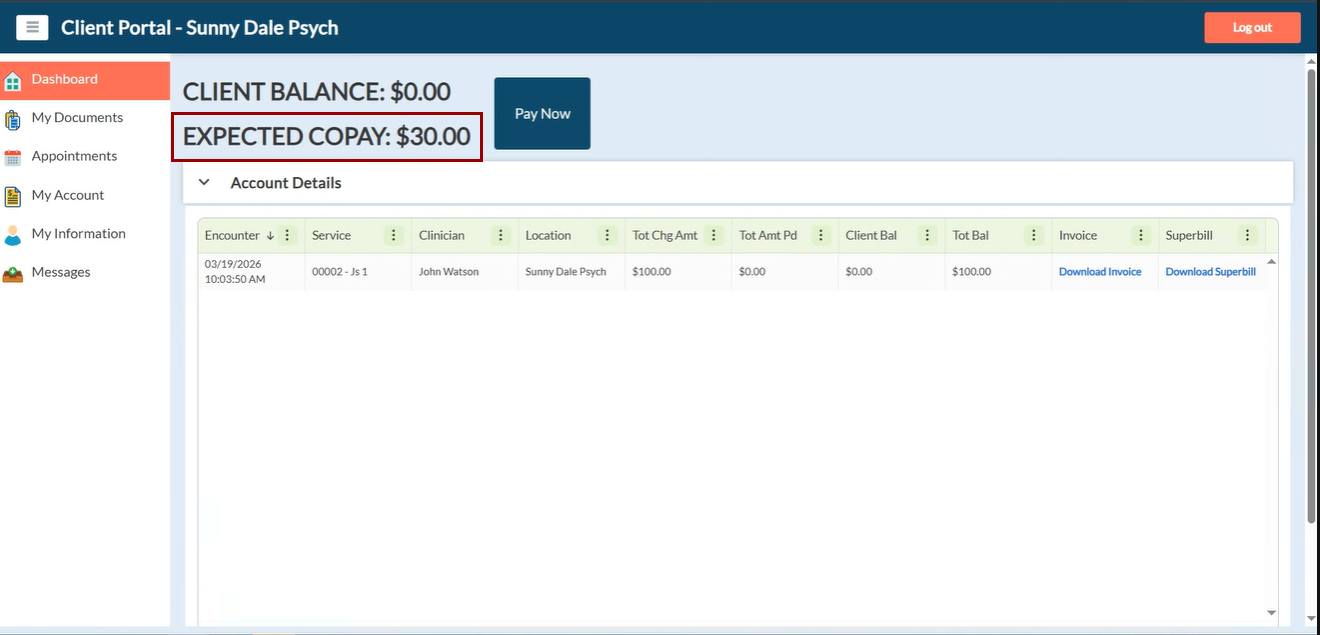Sort by the Encounter column arrow

pos(270,236)
